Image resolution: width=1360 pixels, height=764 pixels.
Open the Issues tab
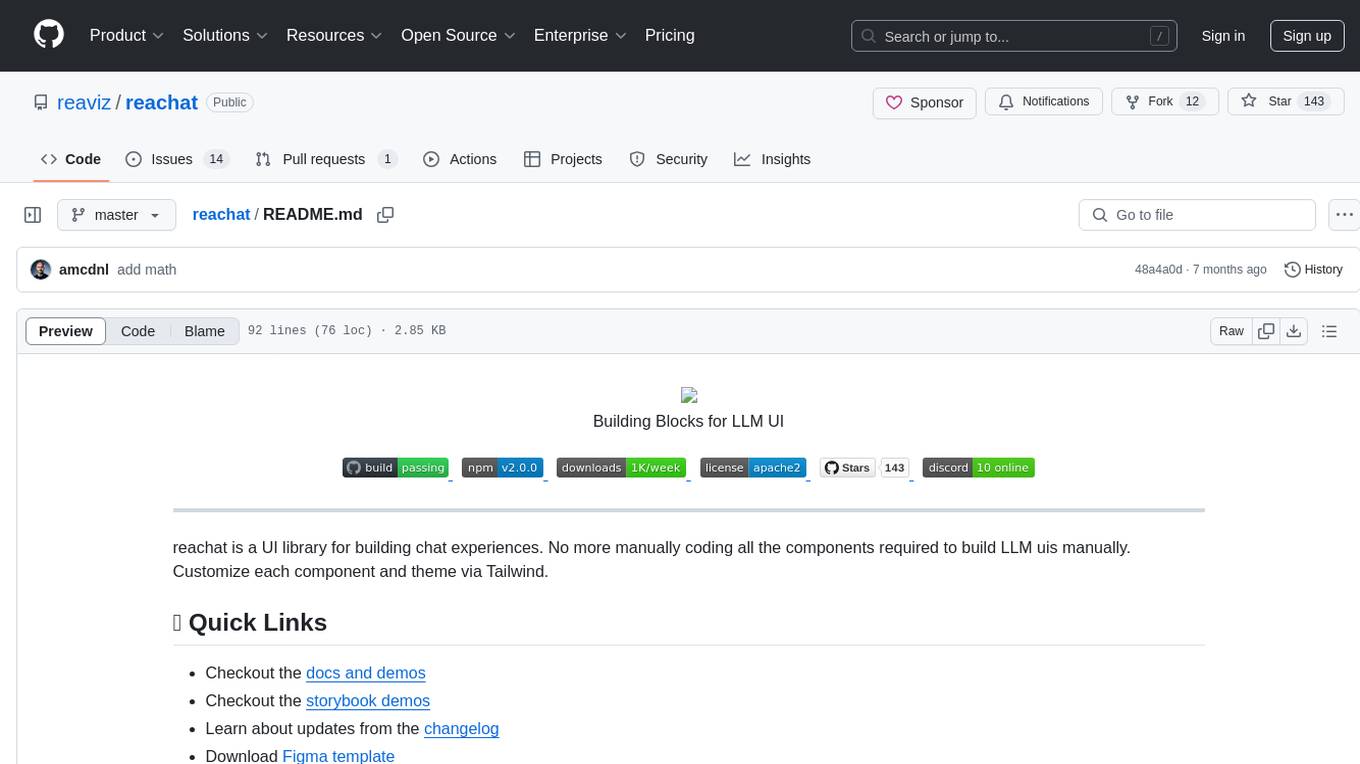[x=177, y=159]
